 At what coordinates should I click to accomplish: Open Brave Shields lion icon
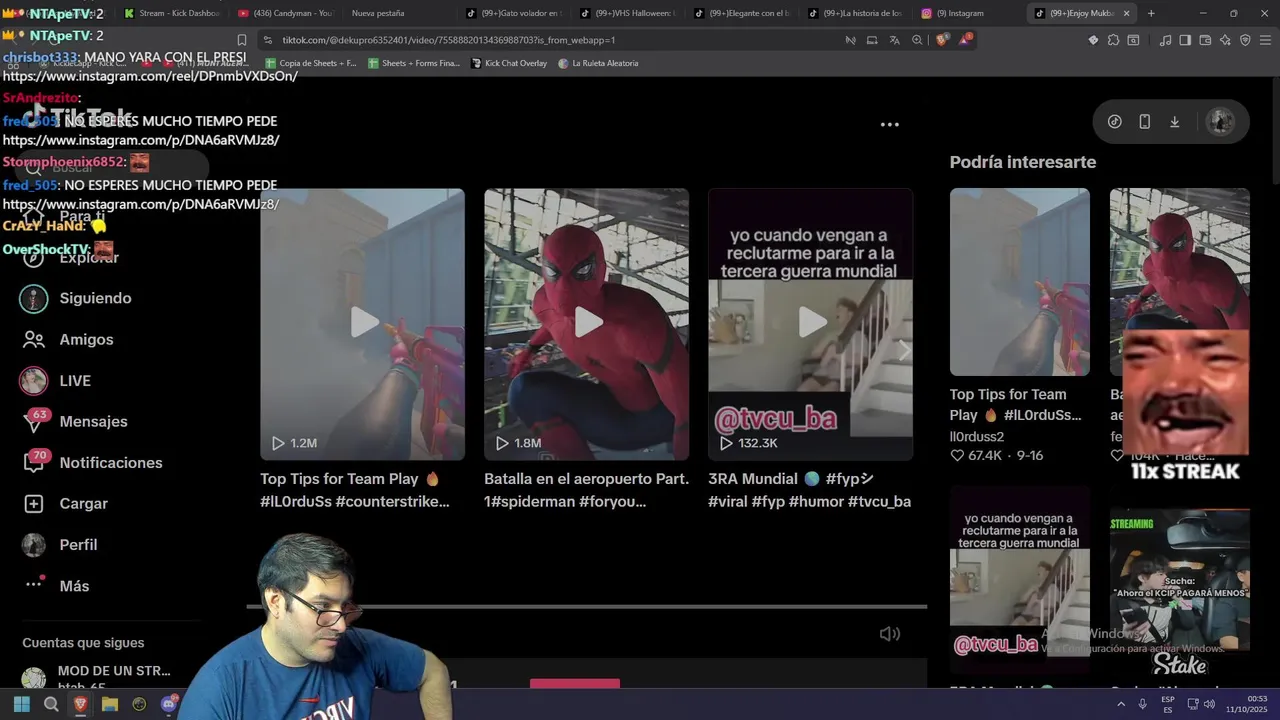pyautogui.click(x=942, y=40)
